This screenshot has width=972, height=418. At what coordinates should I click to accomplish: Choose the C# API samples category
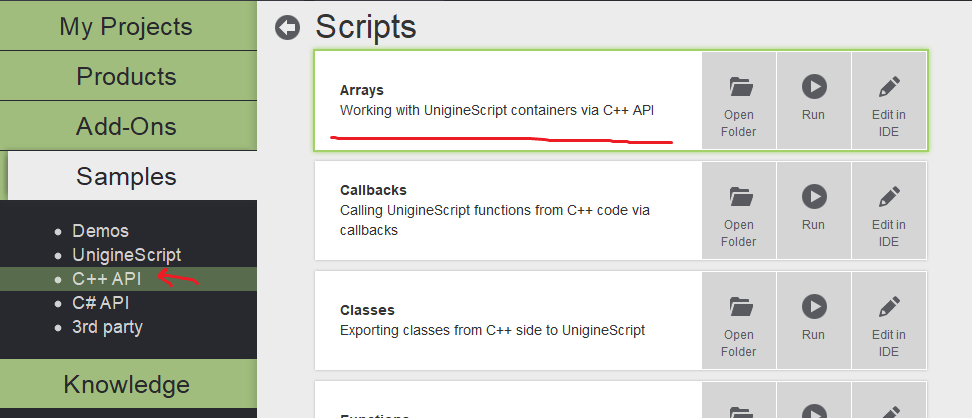(x=100, y=303)
